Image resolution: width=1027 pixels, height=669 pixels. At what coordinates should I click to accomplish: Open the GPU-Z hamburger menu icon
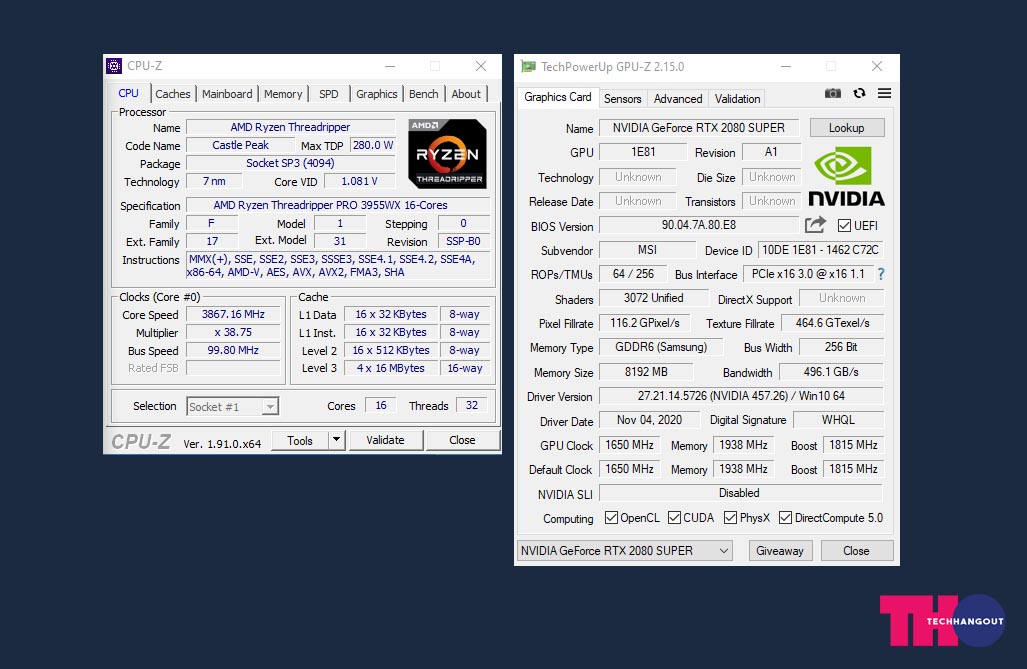[884, 93]
